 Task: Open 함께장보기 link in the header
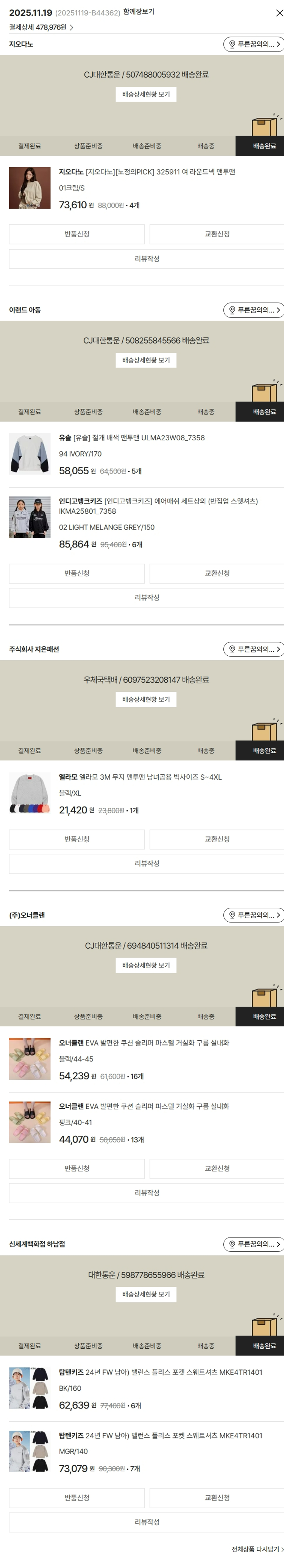(x=139, y=12)
